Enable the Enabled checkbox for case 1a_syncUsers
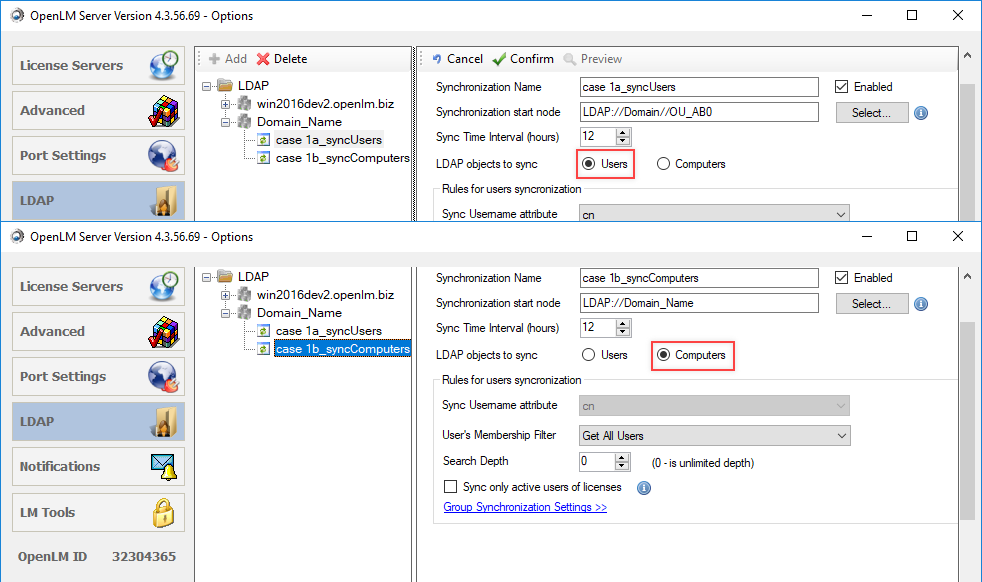This screenshot has height=582, width=982. pyautogui.click(x=841, y=86)
